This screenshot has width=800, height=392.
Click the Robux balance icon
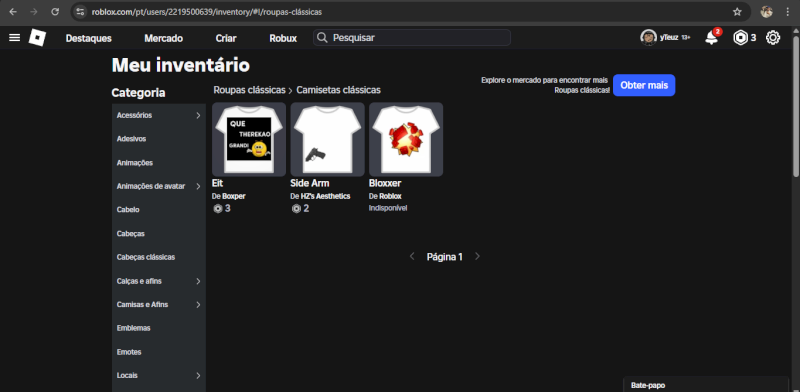click(740, 38)
